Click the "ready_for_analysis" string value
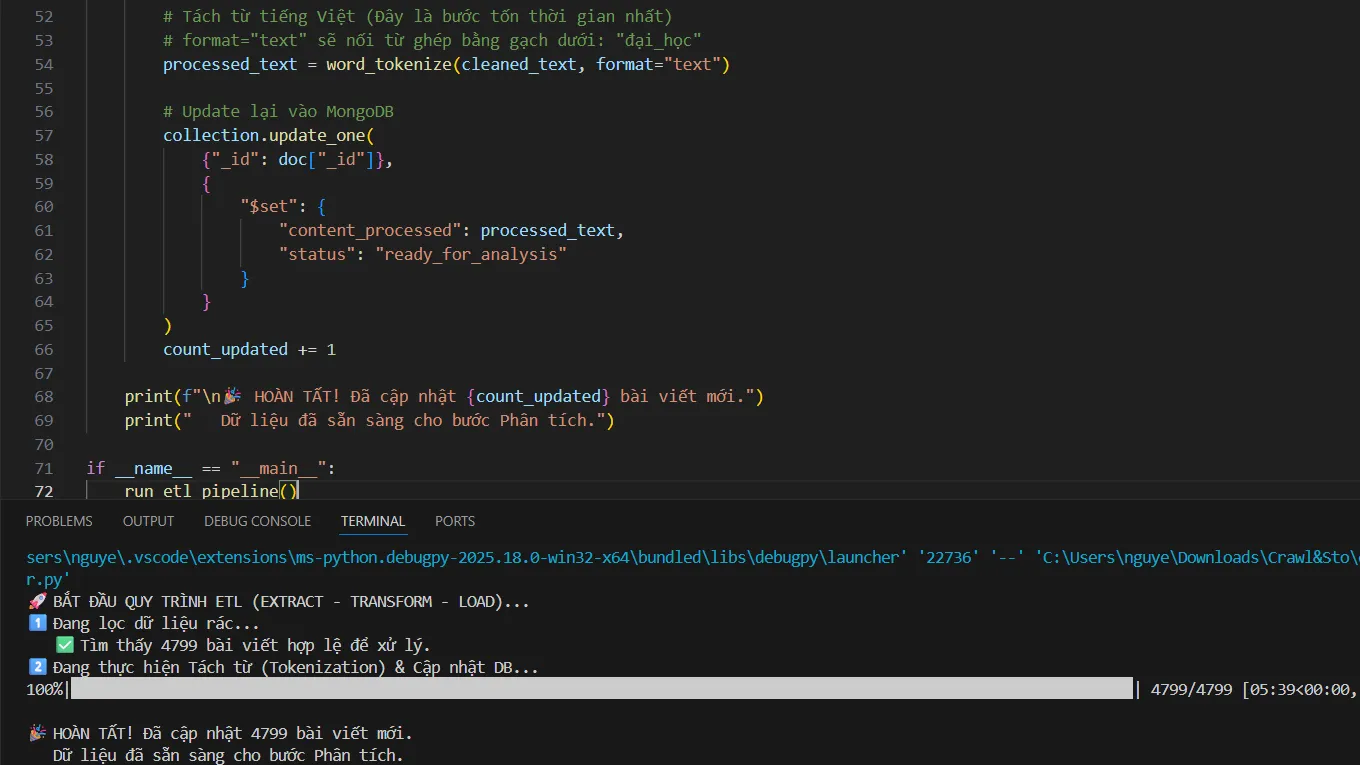 pyautogui.click(x=470, y=254)
